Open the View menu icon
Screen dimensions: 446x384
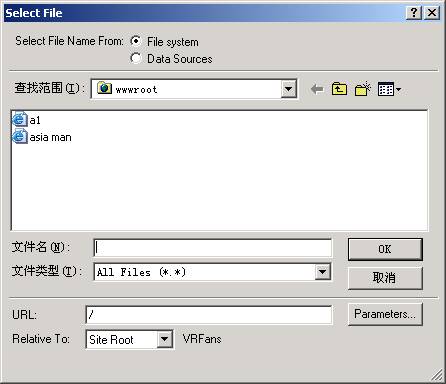(x=389, y=89)
